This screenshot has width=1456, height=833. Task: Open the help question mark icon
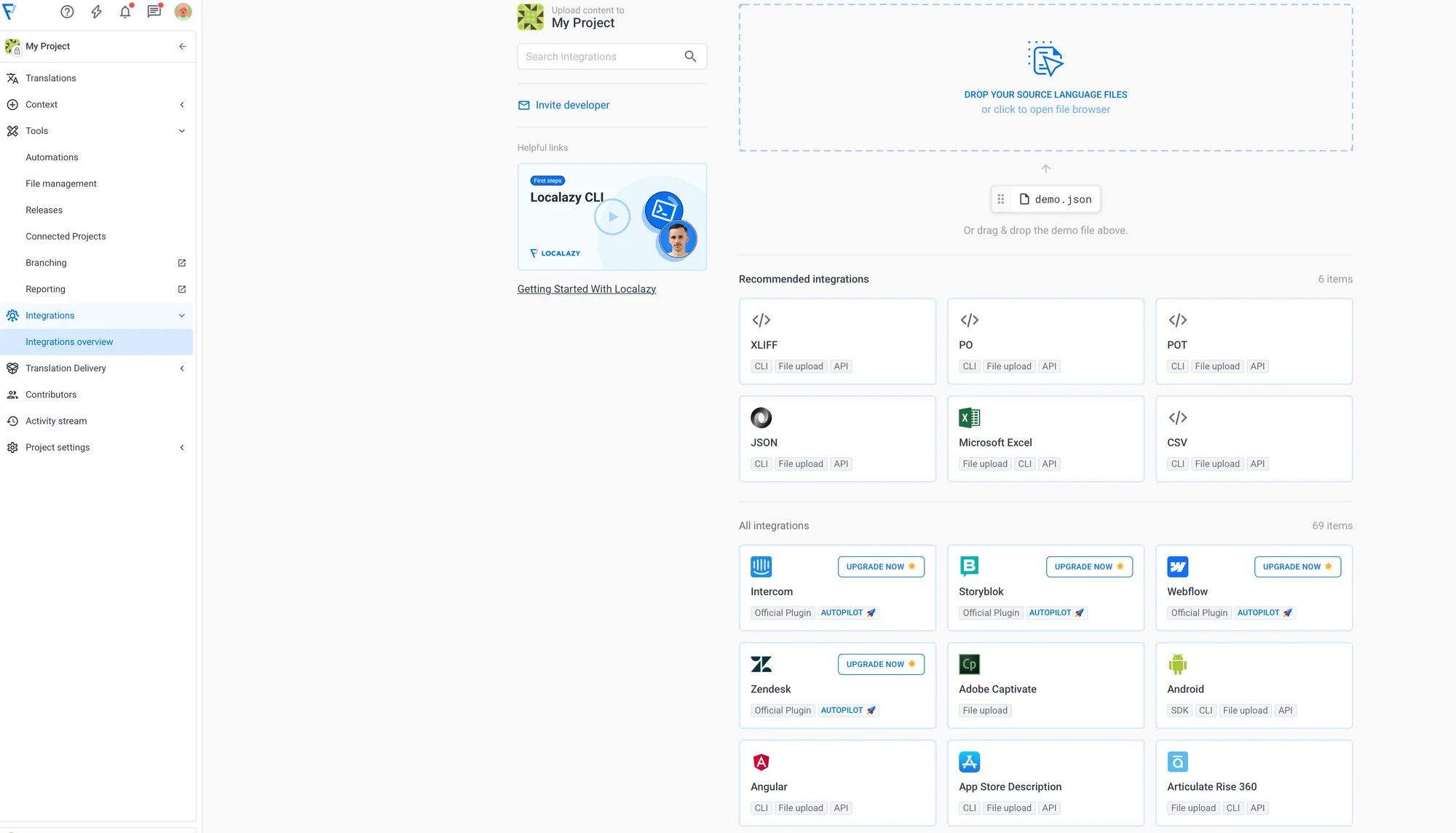click(x=67, y=12)
